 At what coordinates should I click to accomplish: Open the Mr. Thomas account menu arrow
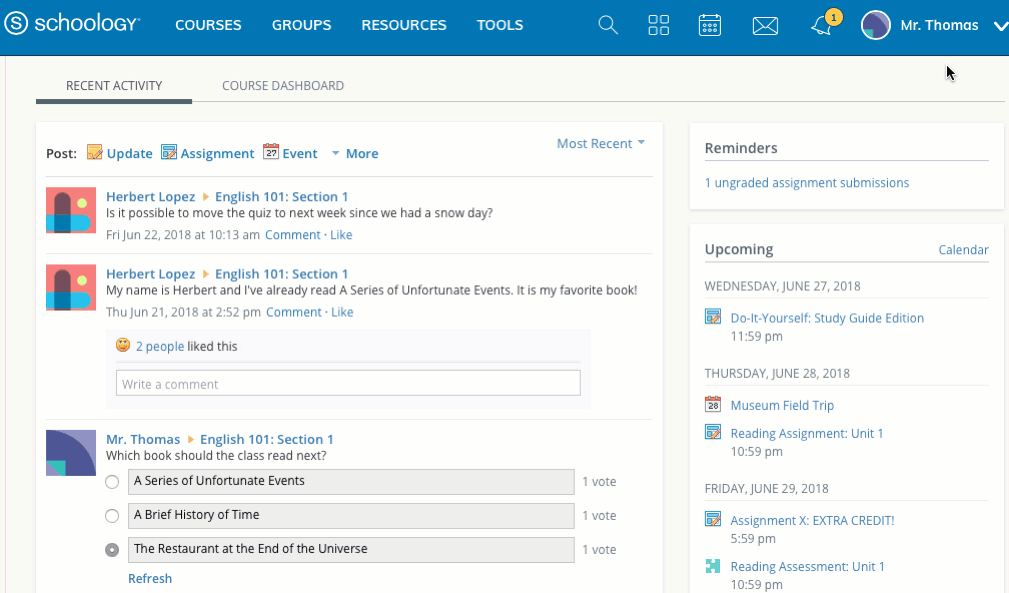1000,27
